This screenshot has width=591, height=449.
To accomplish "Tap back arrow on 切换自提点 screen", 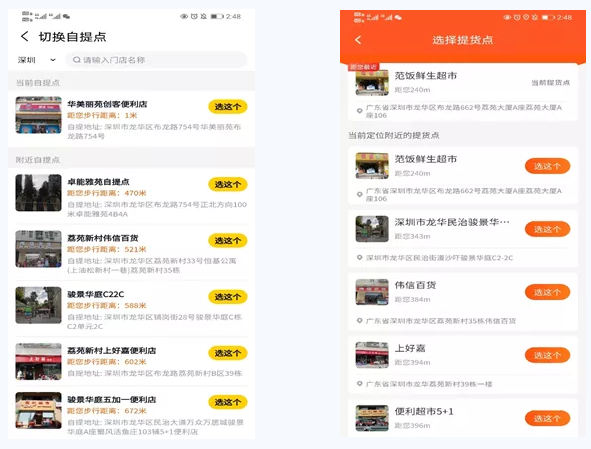I will click(25, 37).
